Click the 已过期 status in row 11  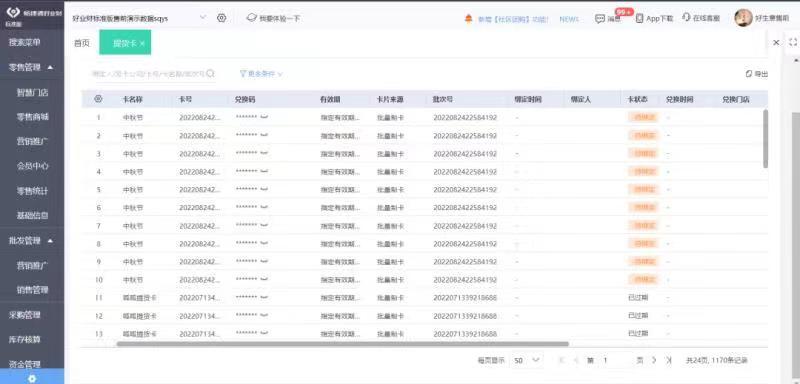point(638,297)
